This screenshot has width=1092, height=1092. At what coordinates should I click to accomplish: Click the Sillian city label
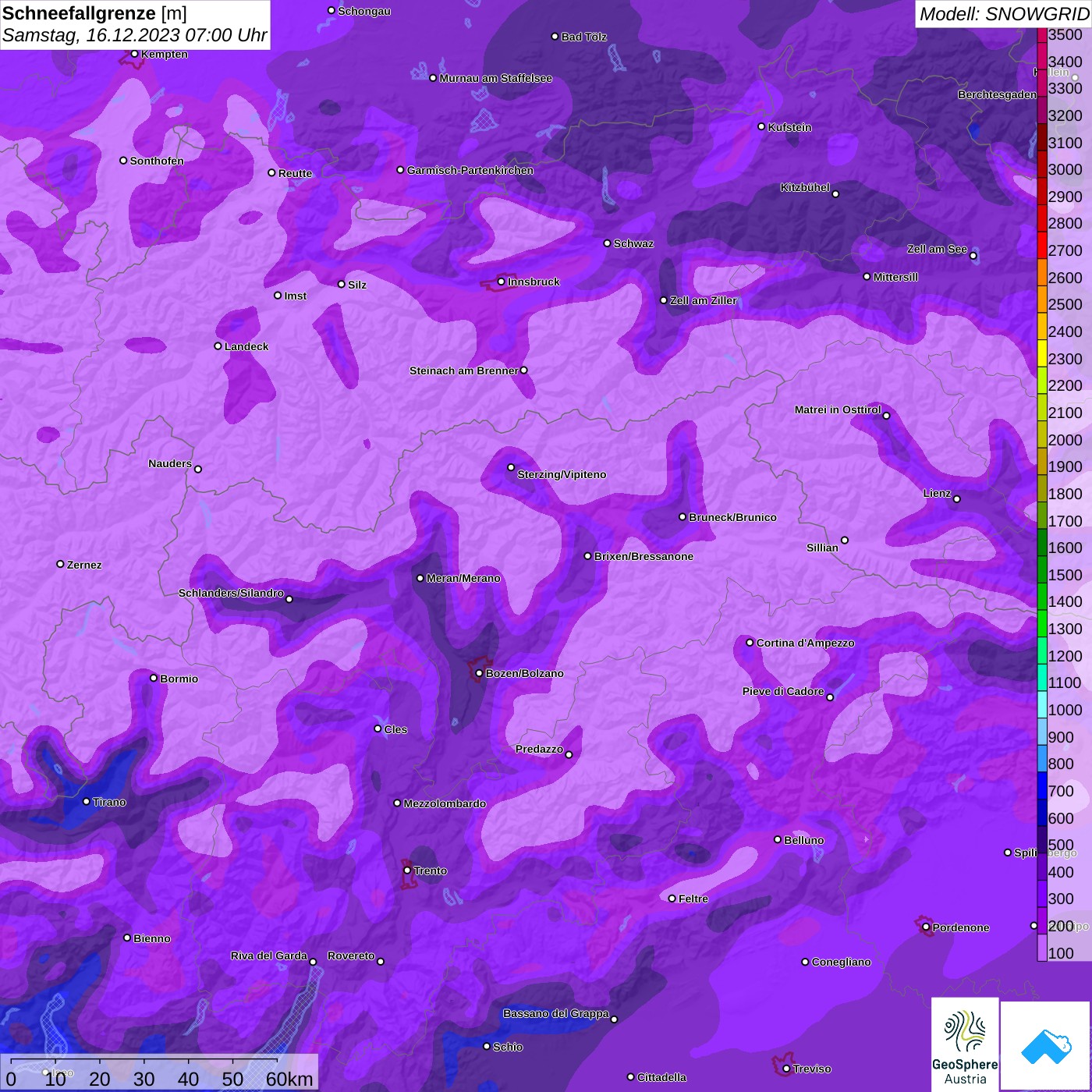[822, 548]
